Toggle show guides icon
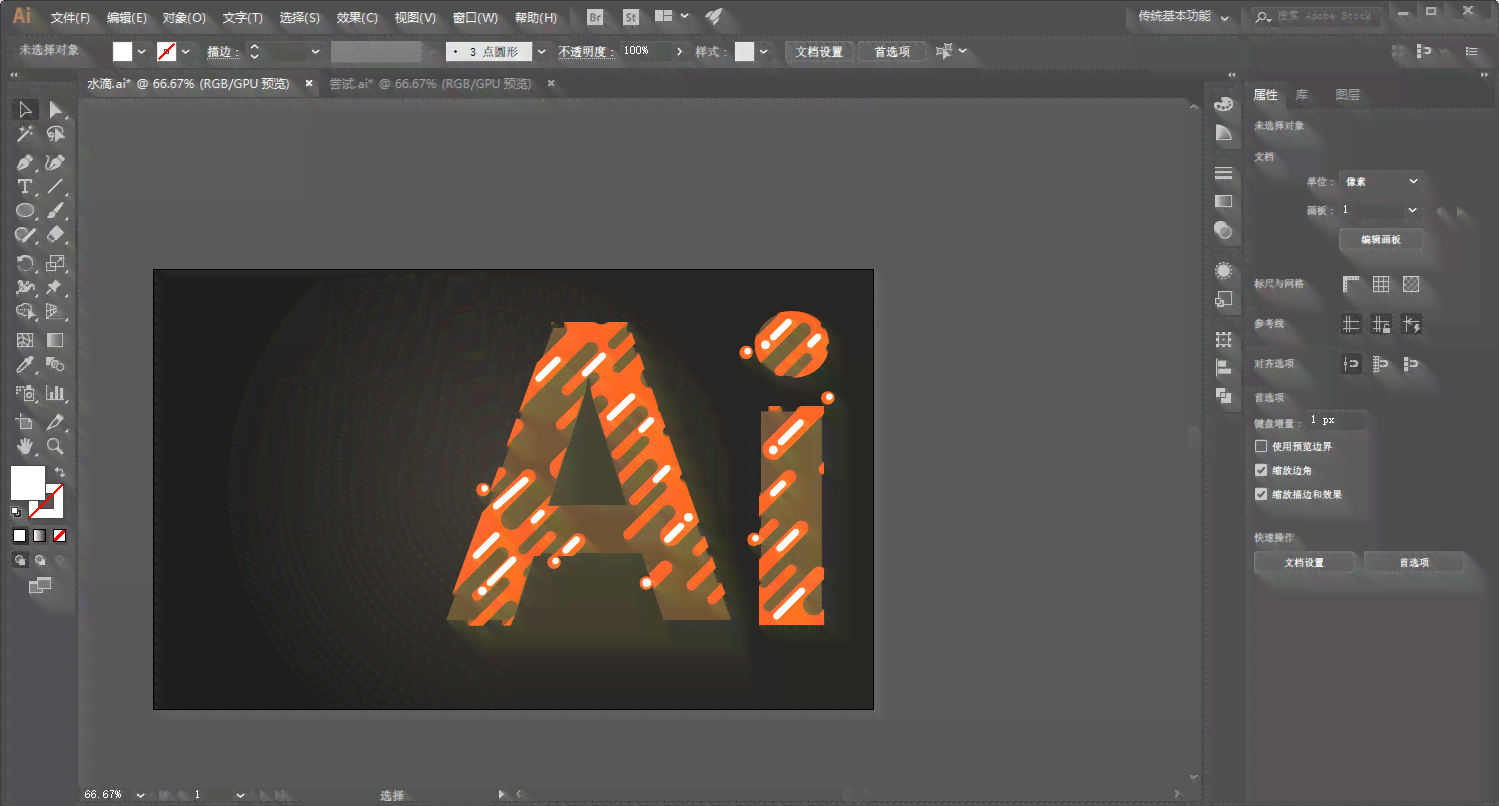This screenshot has height=806, width=1499. (x=1352, y=324)
